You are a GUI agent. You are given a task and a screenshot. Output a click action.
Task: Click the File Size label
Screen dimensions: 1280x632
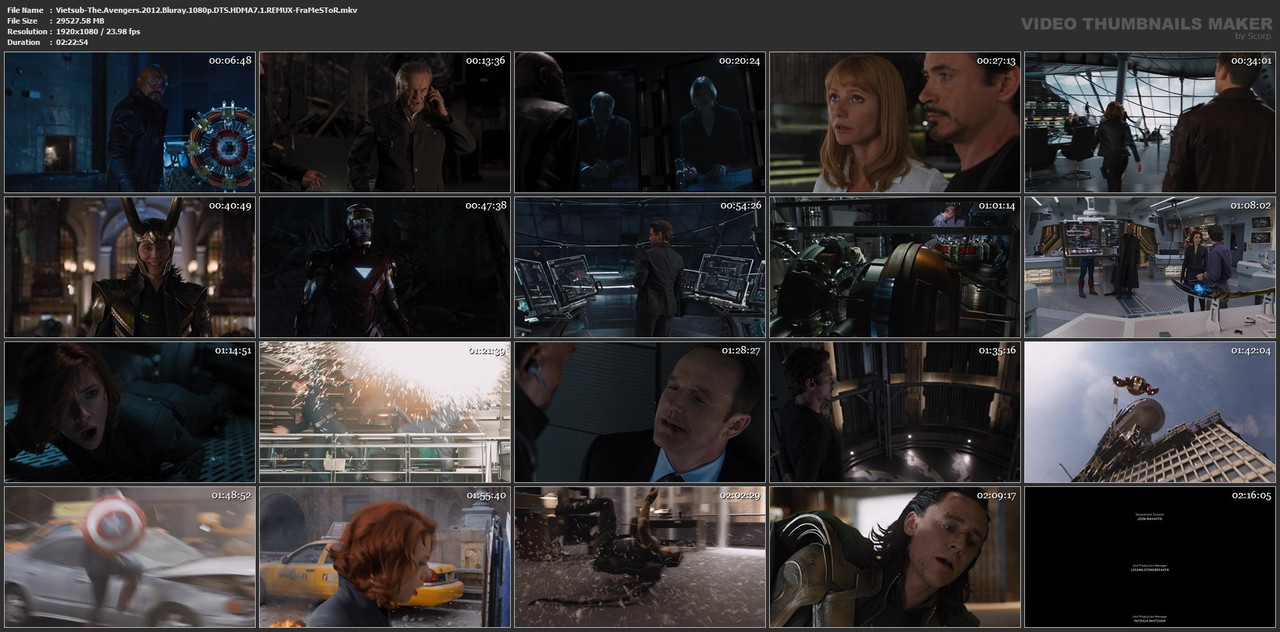[23, 21]
